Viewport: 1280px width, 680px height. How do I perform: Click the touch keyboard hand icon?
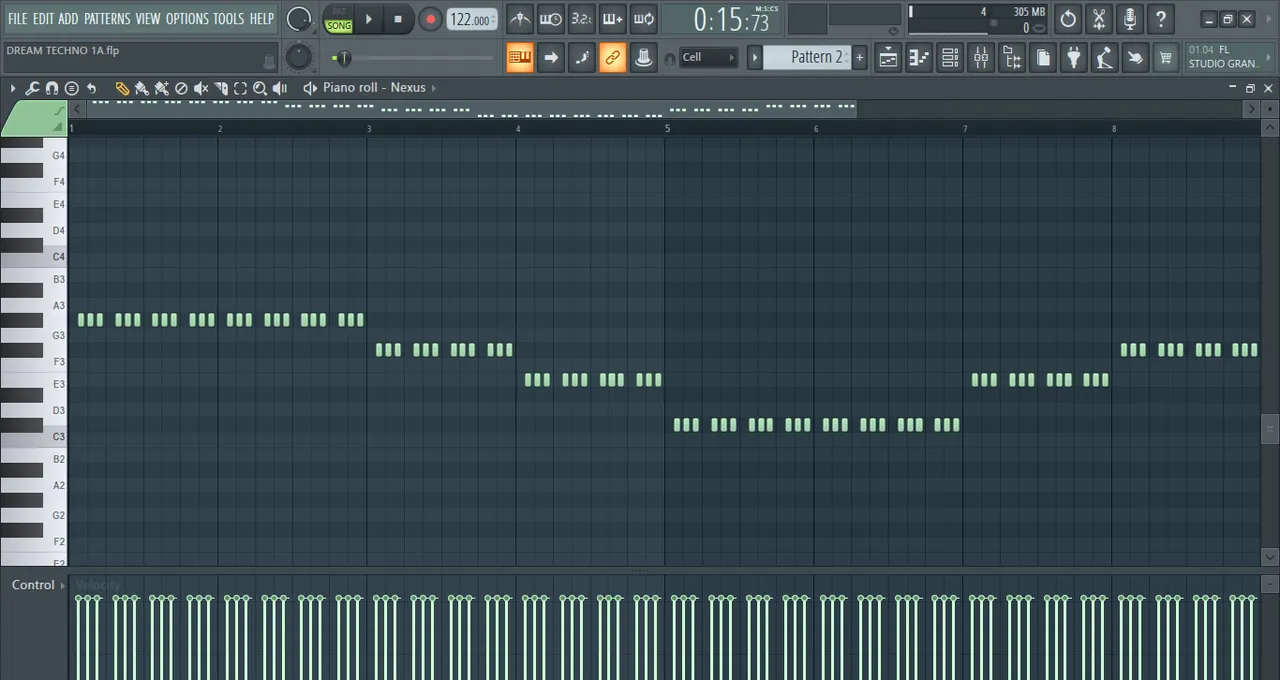[x=1135, y=58]
